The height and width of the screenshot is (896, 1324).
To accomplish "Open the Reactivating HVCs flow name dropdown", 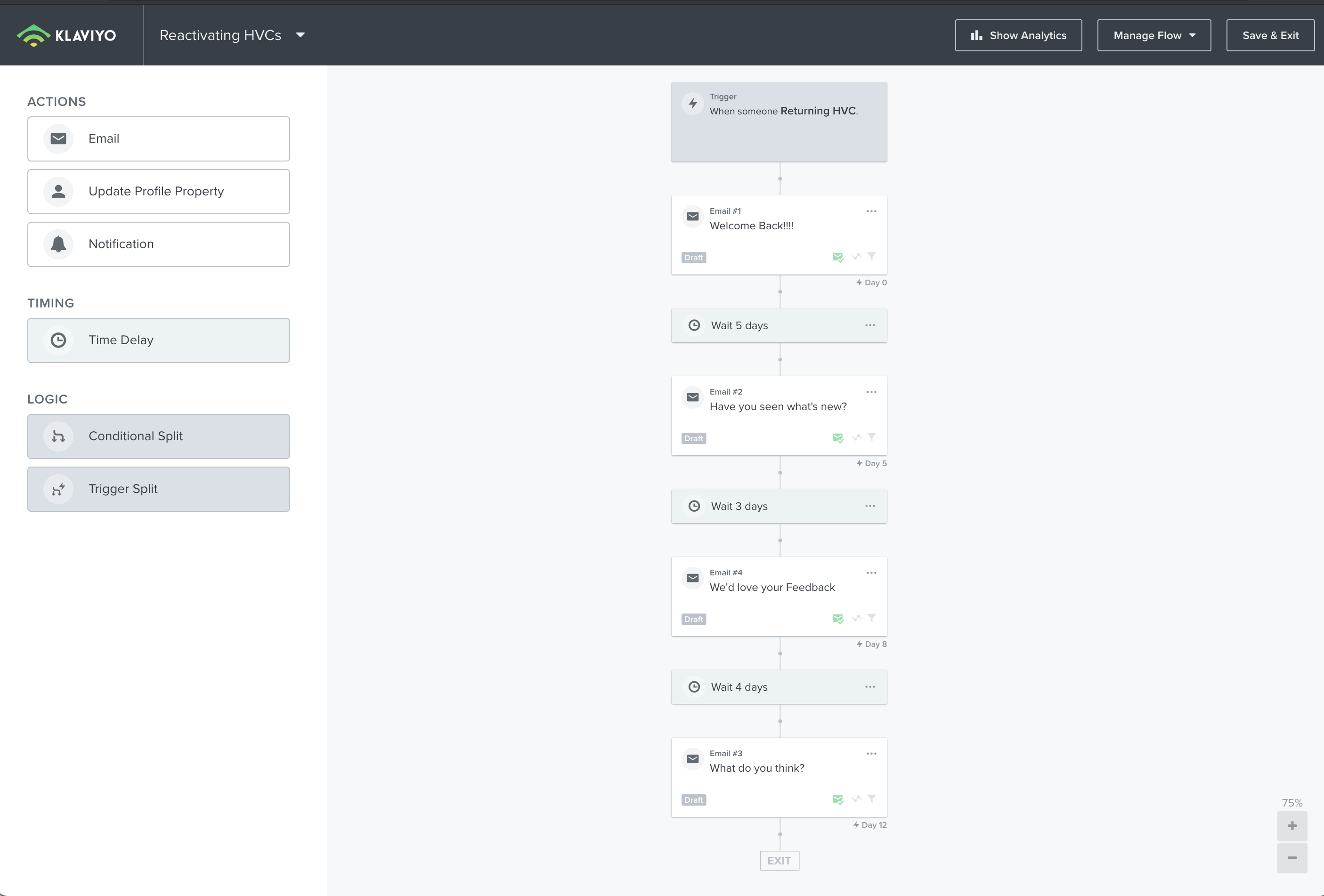I will pyautogui.click(x=232, y=35).
